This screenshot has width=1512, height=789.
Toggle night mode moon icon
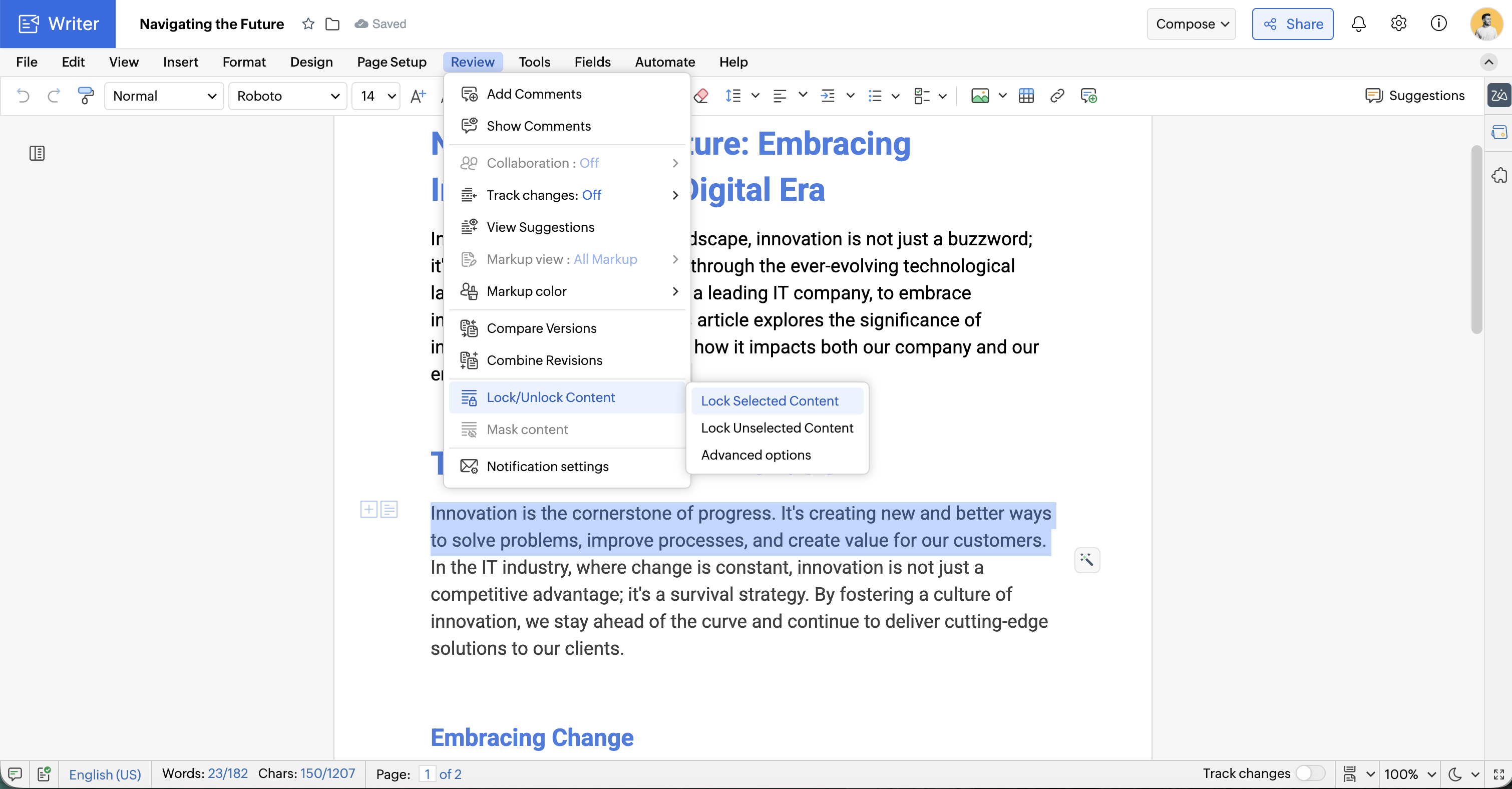coord(1455,774)
